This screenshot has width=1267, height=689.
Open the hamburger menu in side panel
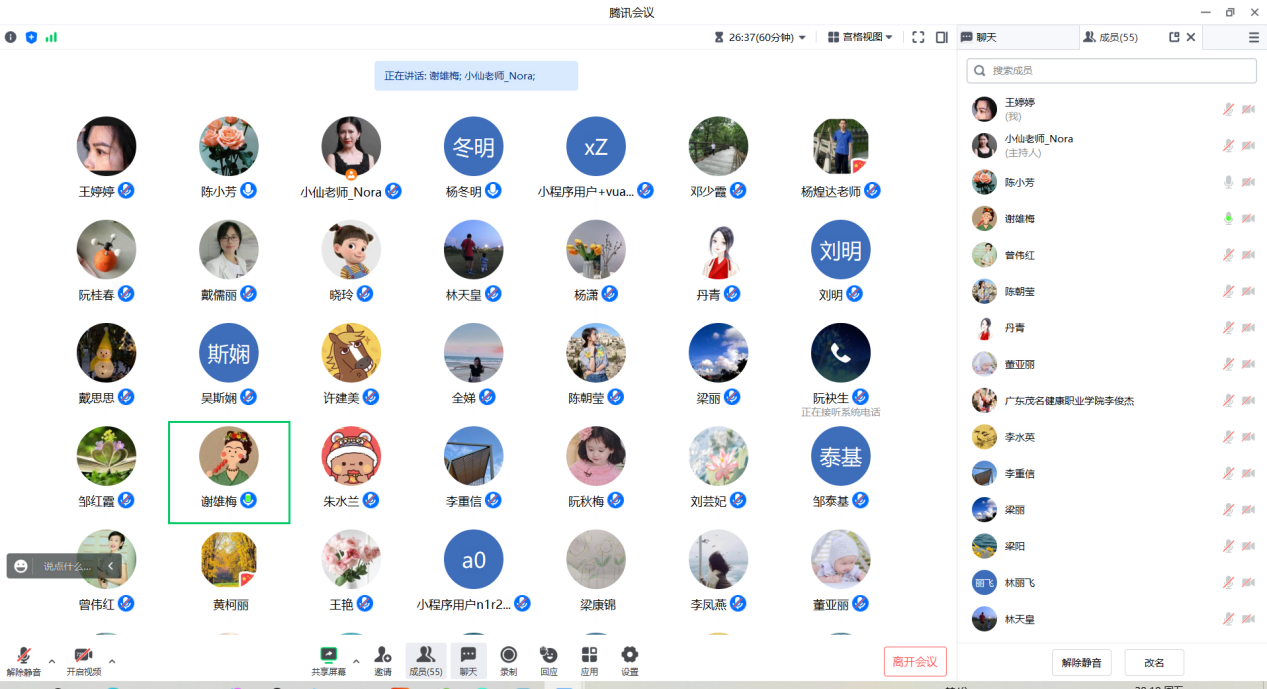coord(1253,37)
